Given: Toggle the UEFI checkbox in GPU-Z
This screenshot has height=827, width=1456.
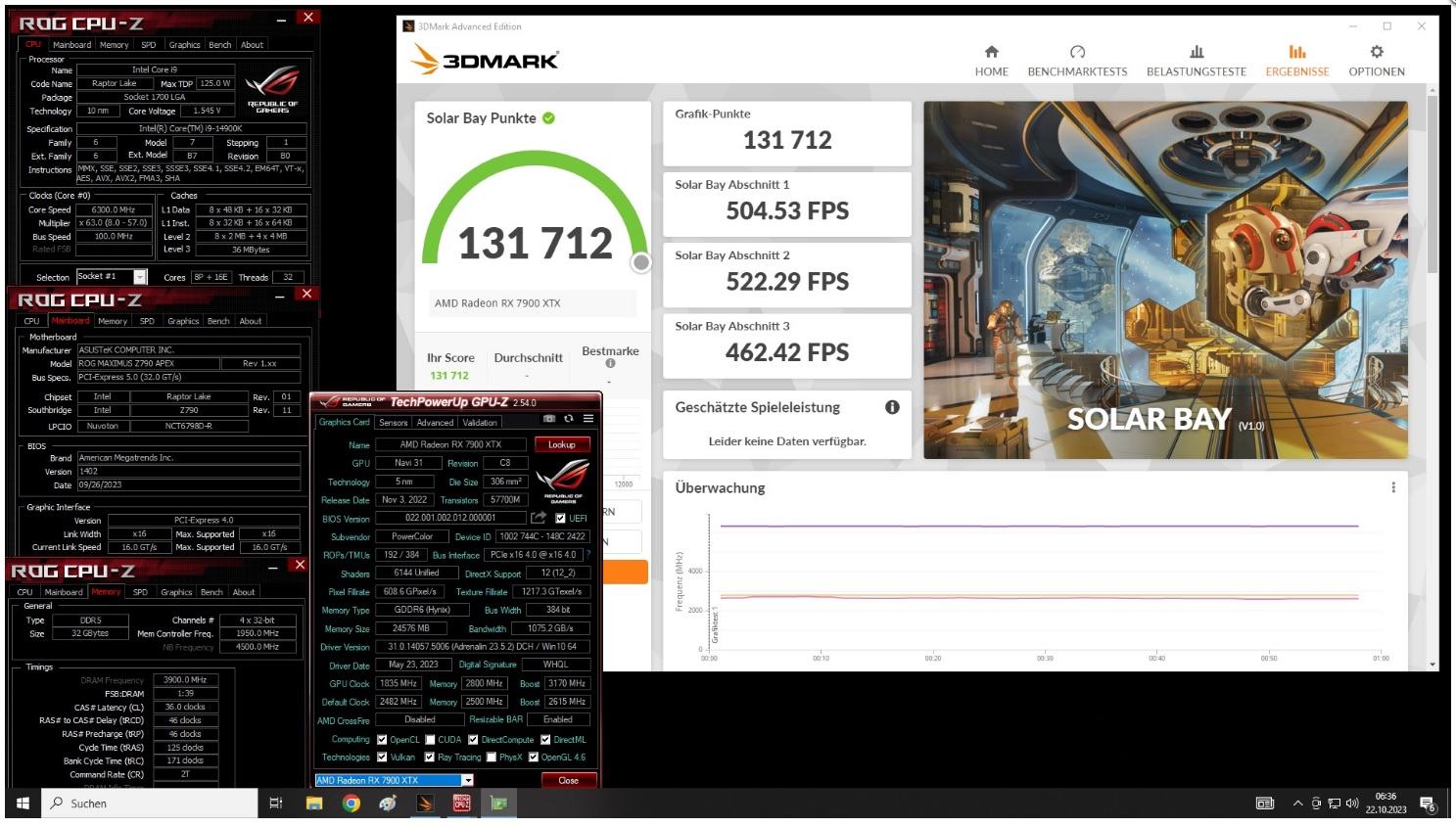Looking at the screenshot, I should 560,519.
